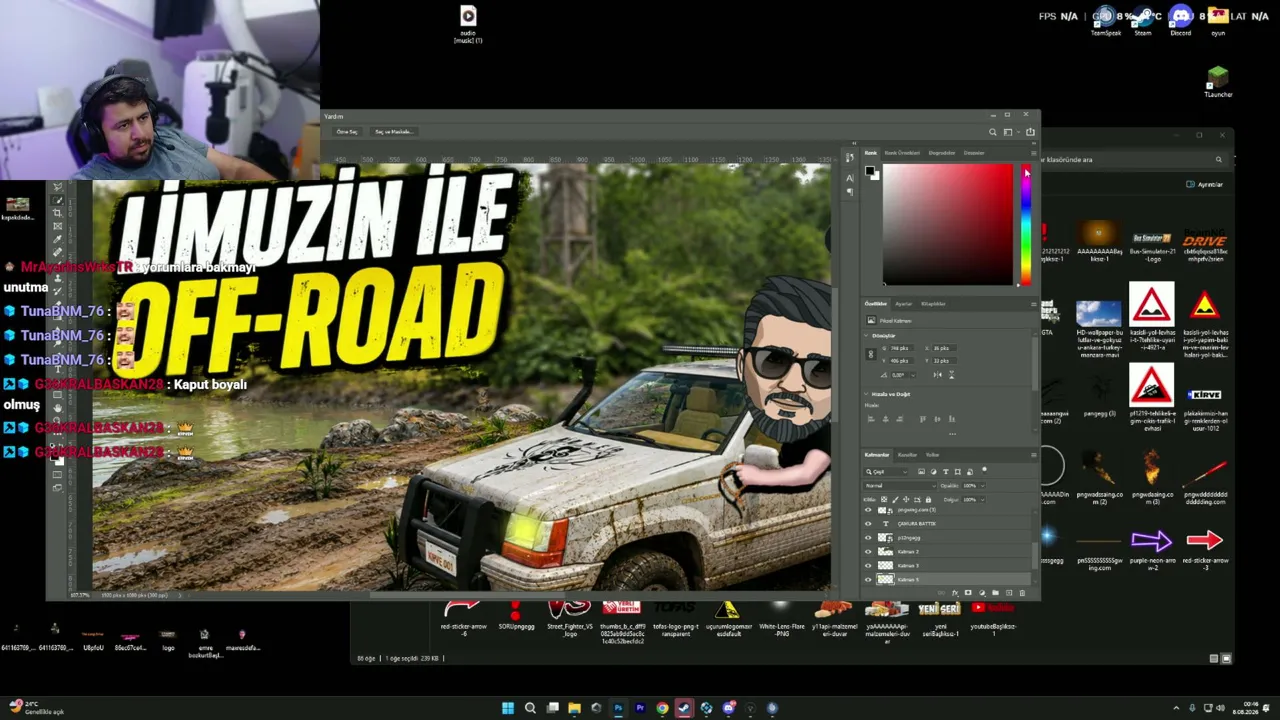Collapse the Hizala ve Dağıt section

click(868, 394)
